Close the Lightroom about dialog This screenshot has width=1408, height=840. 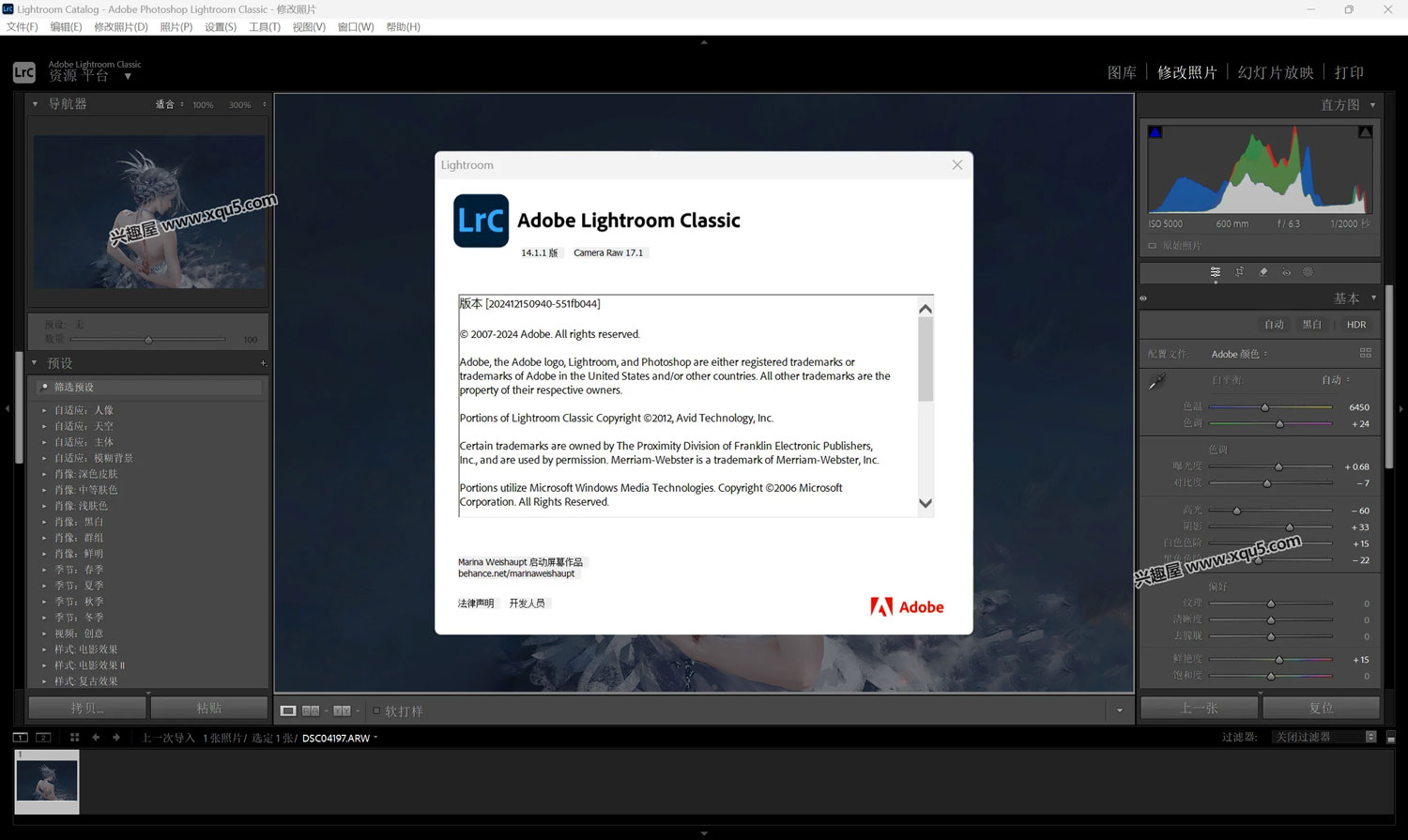957,165
